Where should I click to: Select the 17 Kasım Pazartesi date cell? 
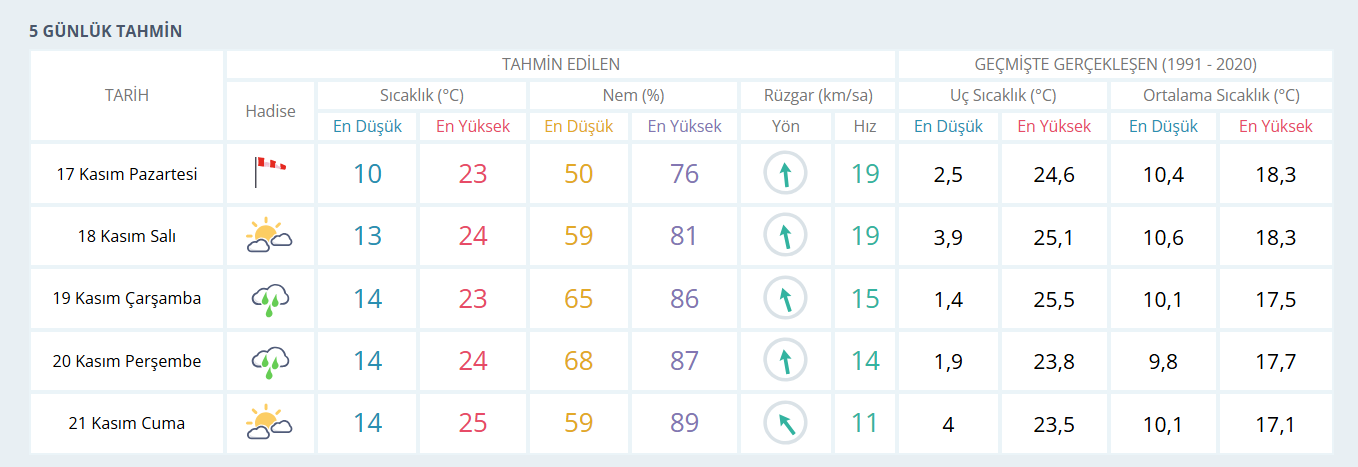[x=127, y=174]
